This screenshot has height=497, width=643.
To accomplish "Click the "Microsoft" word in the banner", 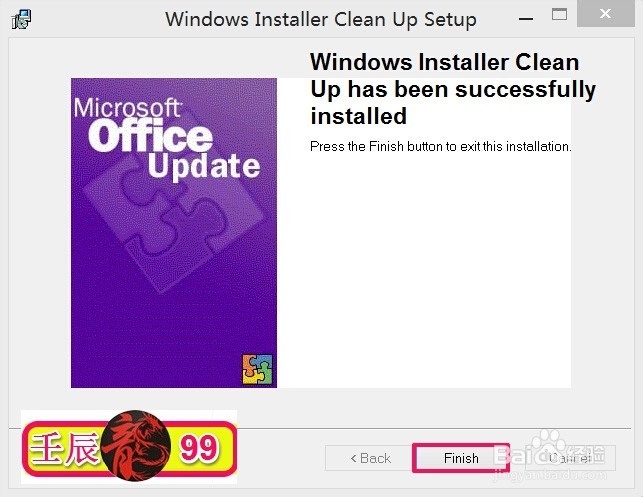I will [x=128, y=108].
